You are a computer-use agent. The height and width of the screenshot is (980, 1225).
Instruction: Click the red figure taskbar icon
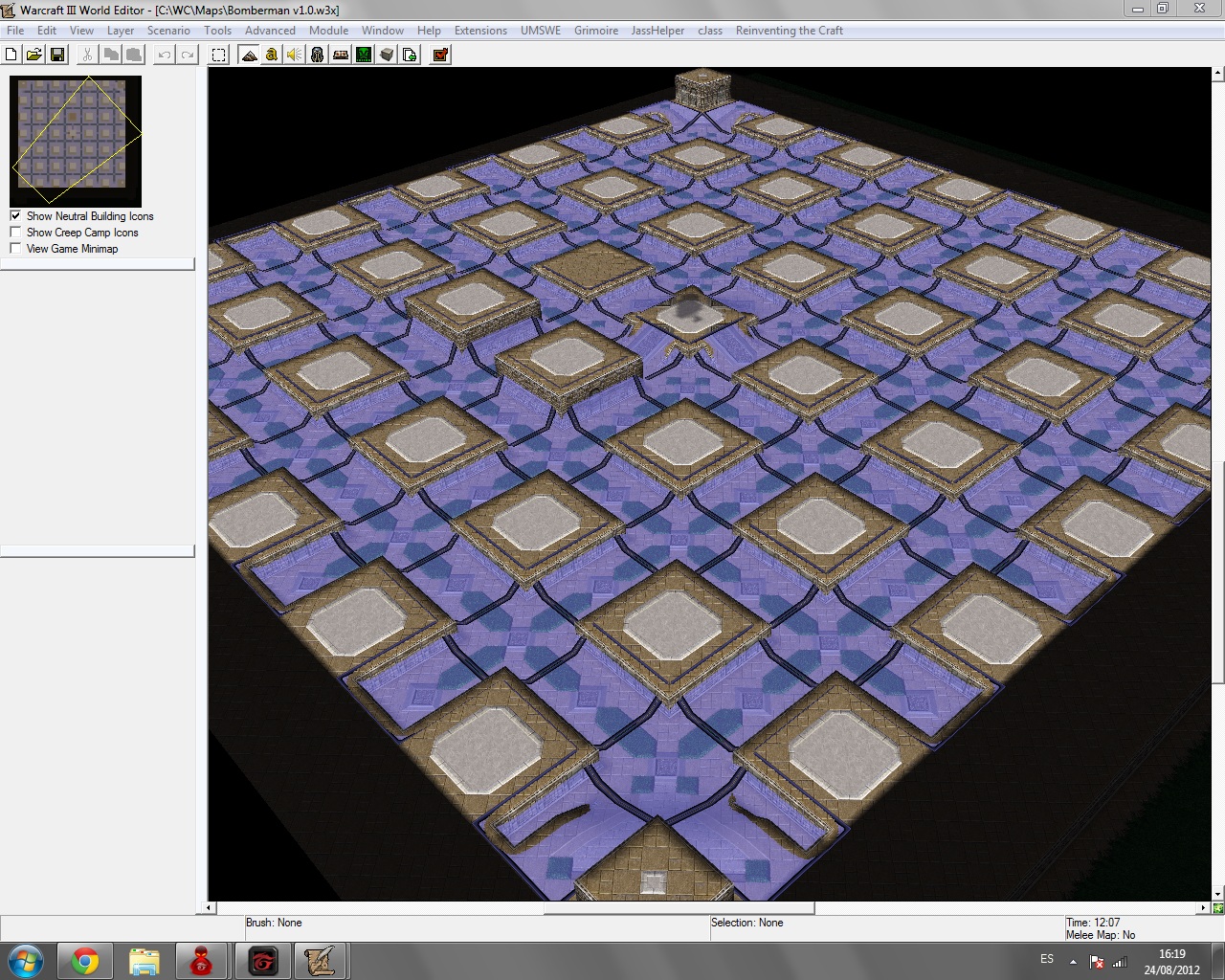(x=202, y=961)
